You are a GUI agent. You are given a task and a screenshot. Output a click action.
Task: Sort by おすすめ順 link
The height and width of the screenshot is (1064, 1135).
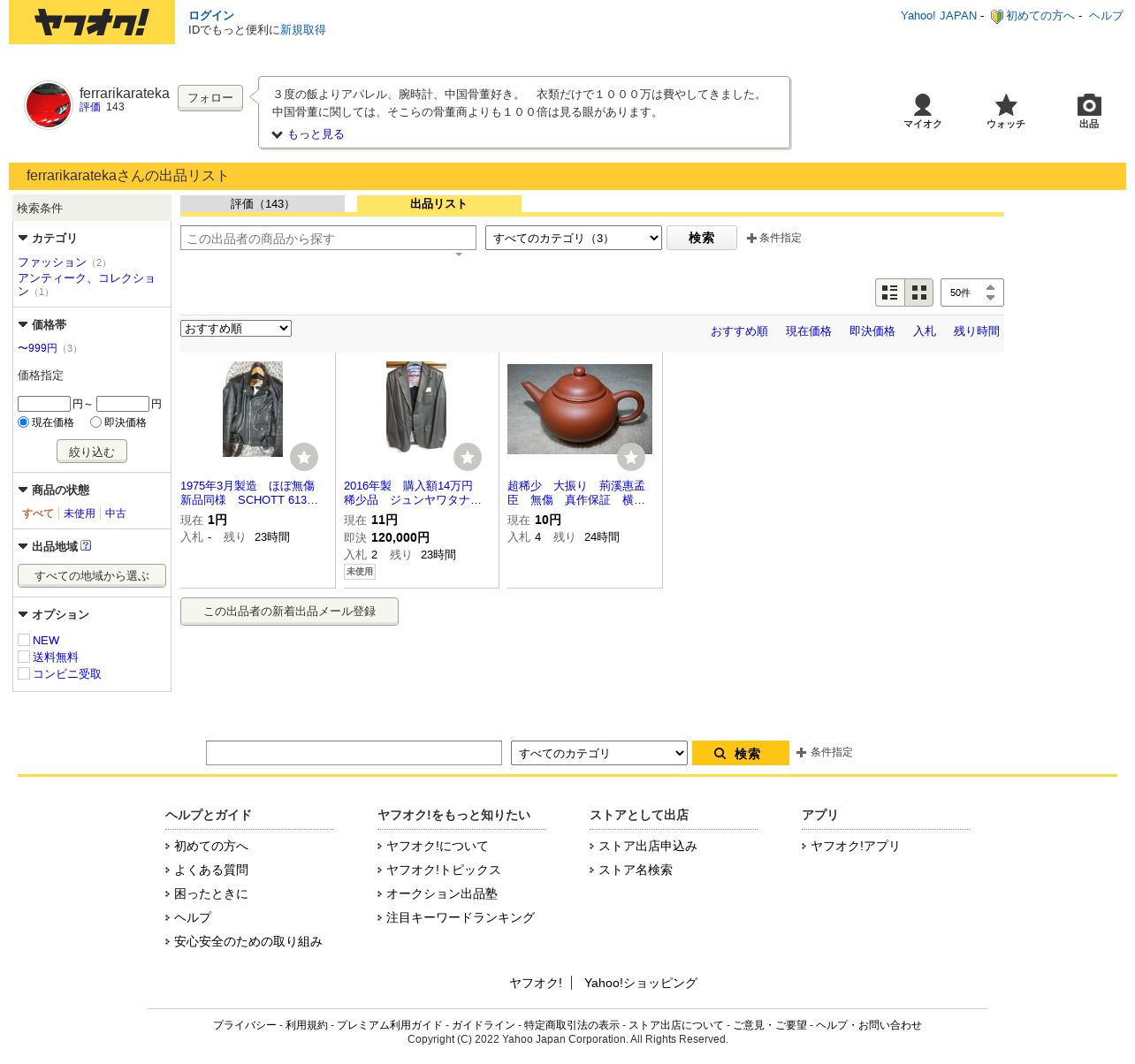(x=740, y=331)
